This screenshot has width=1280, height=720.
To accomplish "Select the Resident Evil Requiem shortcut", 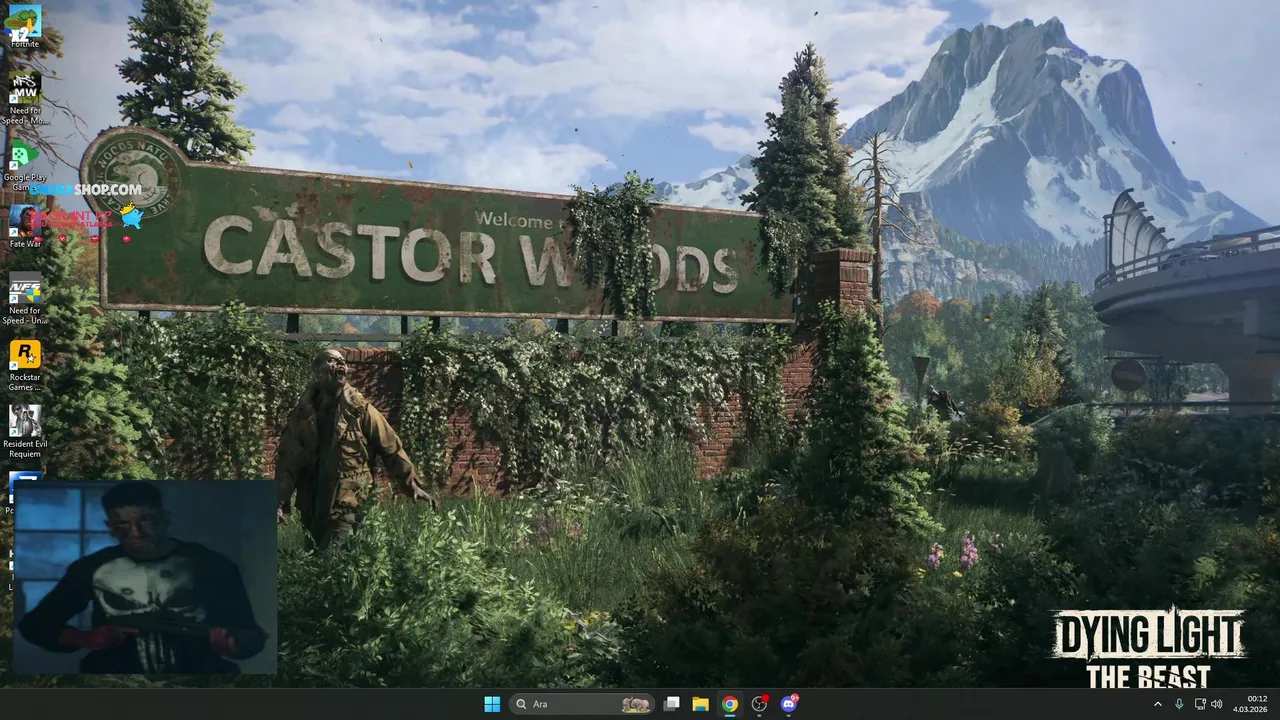I will [x=24, y=432].
